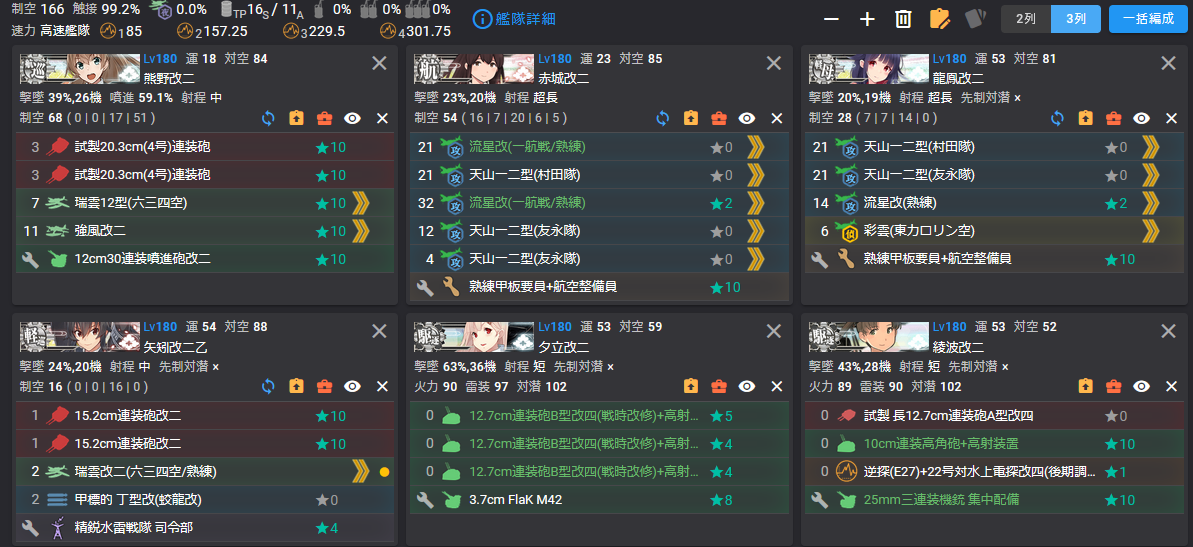This screenshot has width=1193, height=547.
Task: Toggle eye icon on 熊野改二 card
Action: [352, 118]
